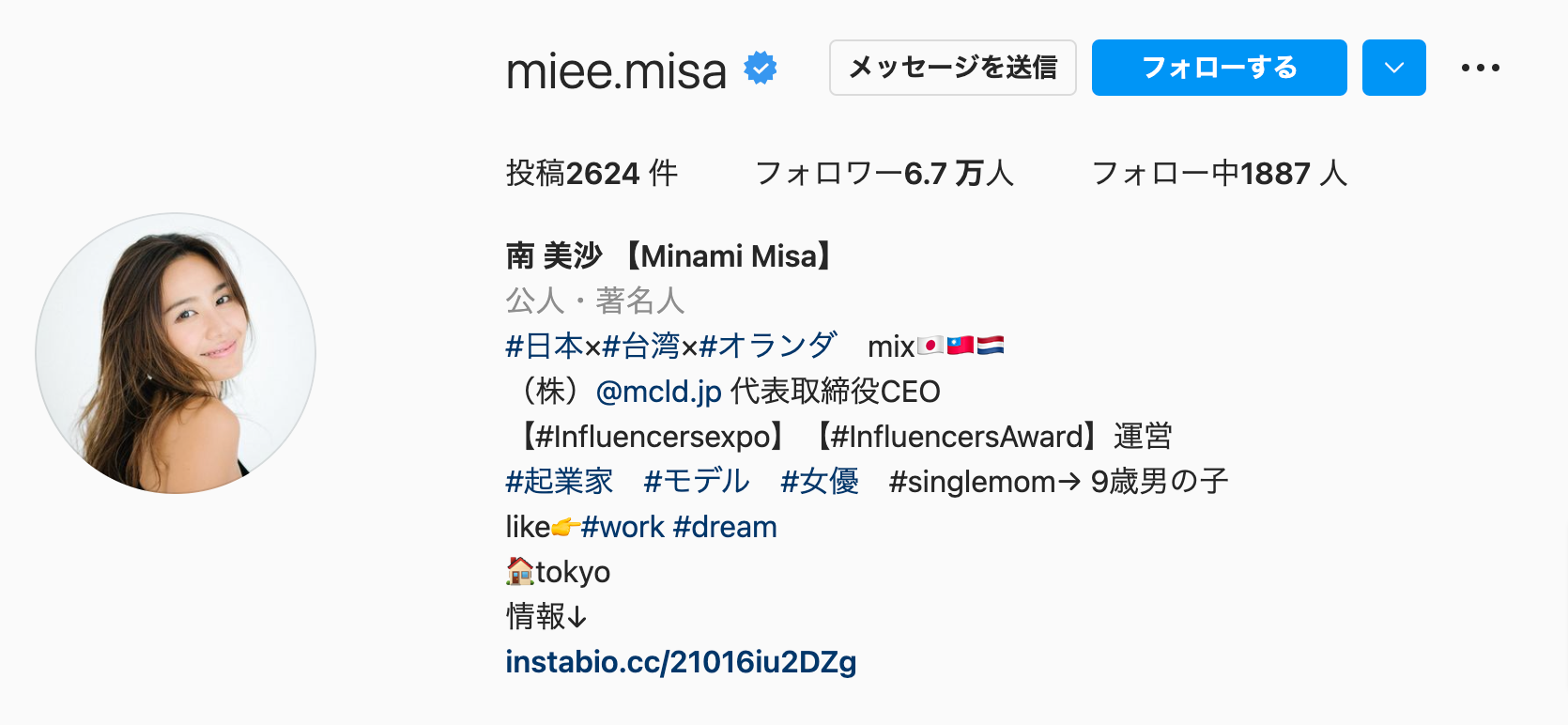1568x725 pixels.
Task: Open the #起業家 hashtag link
Action: [560, 482]
